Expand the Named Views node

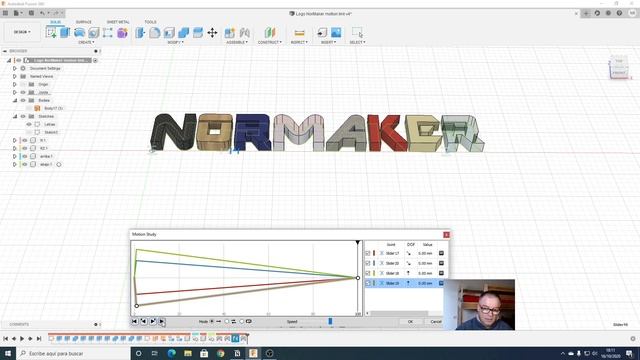pyautogui.click(x=15, y=76)
